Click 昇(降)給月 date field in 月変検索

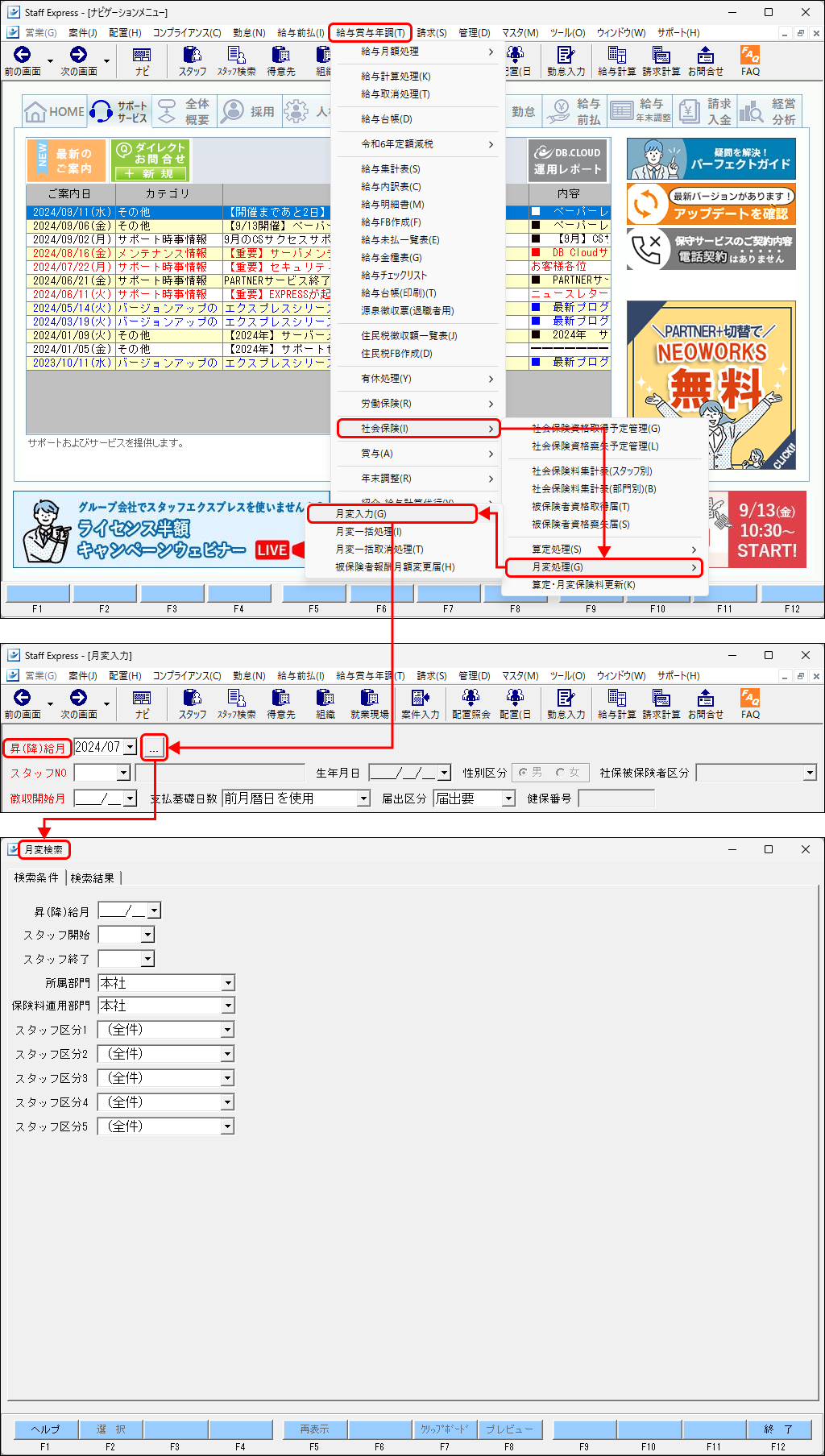(129, 911)
